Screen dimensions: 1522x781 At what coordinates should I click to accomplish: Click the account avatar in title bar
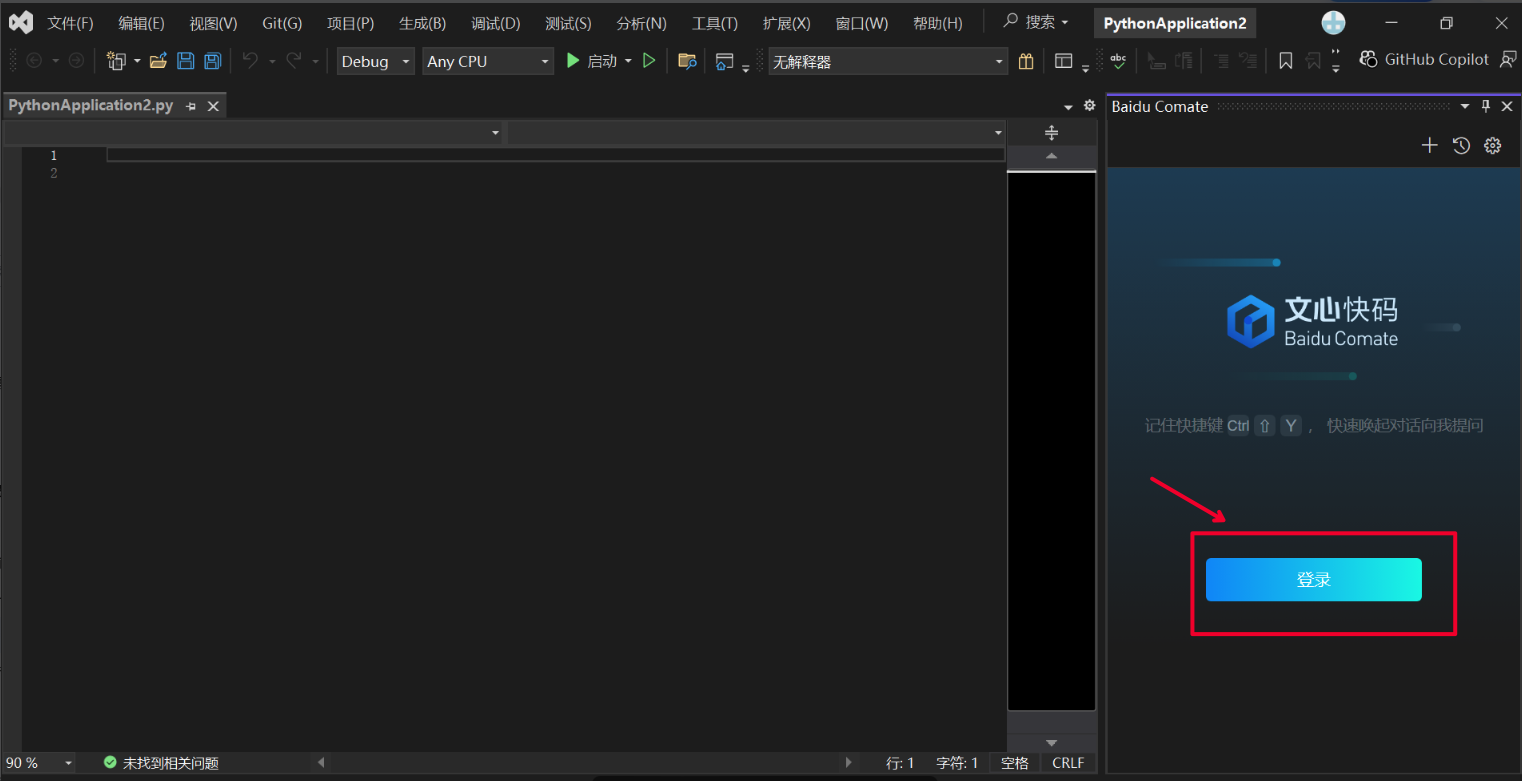(x=1333, y=23)
